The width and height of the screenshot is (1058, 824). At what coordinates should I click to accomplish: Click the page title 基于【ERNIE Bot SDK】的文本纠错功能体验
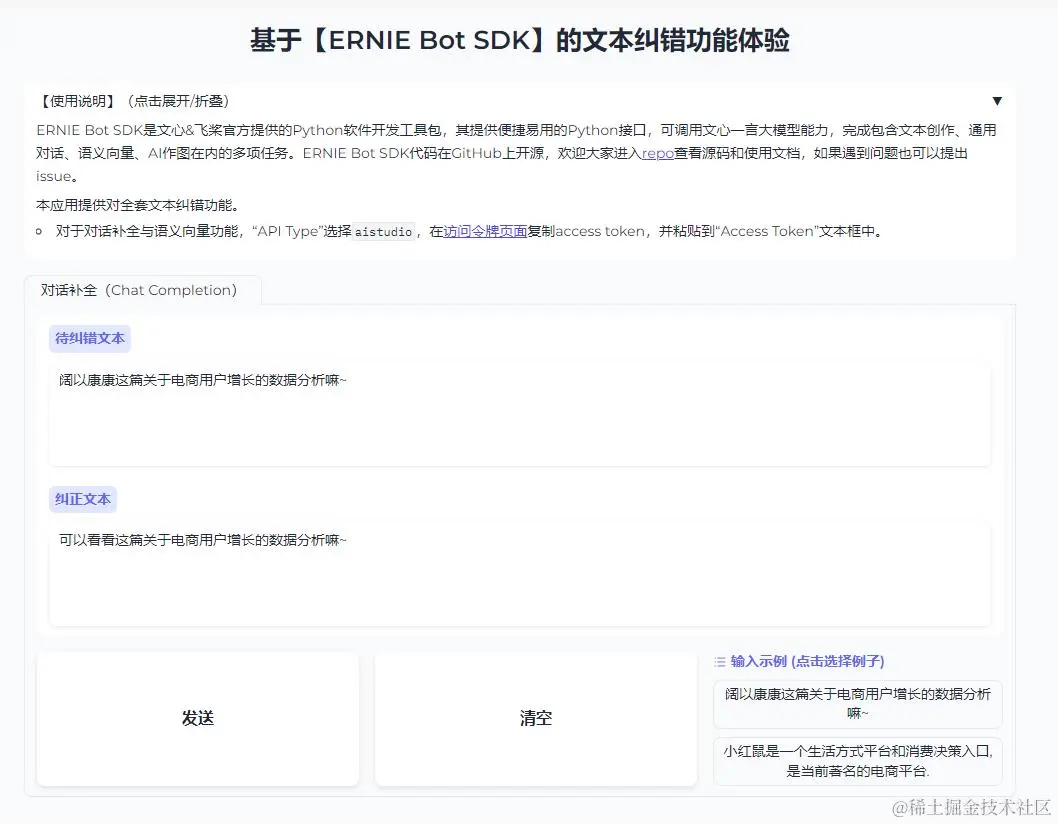pos(520,40)
